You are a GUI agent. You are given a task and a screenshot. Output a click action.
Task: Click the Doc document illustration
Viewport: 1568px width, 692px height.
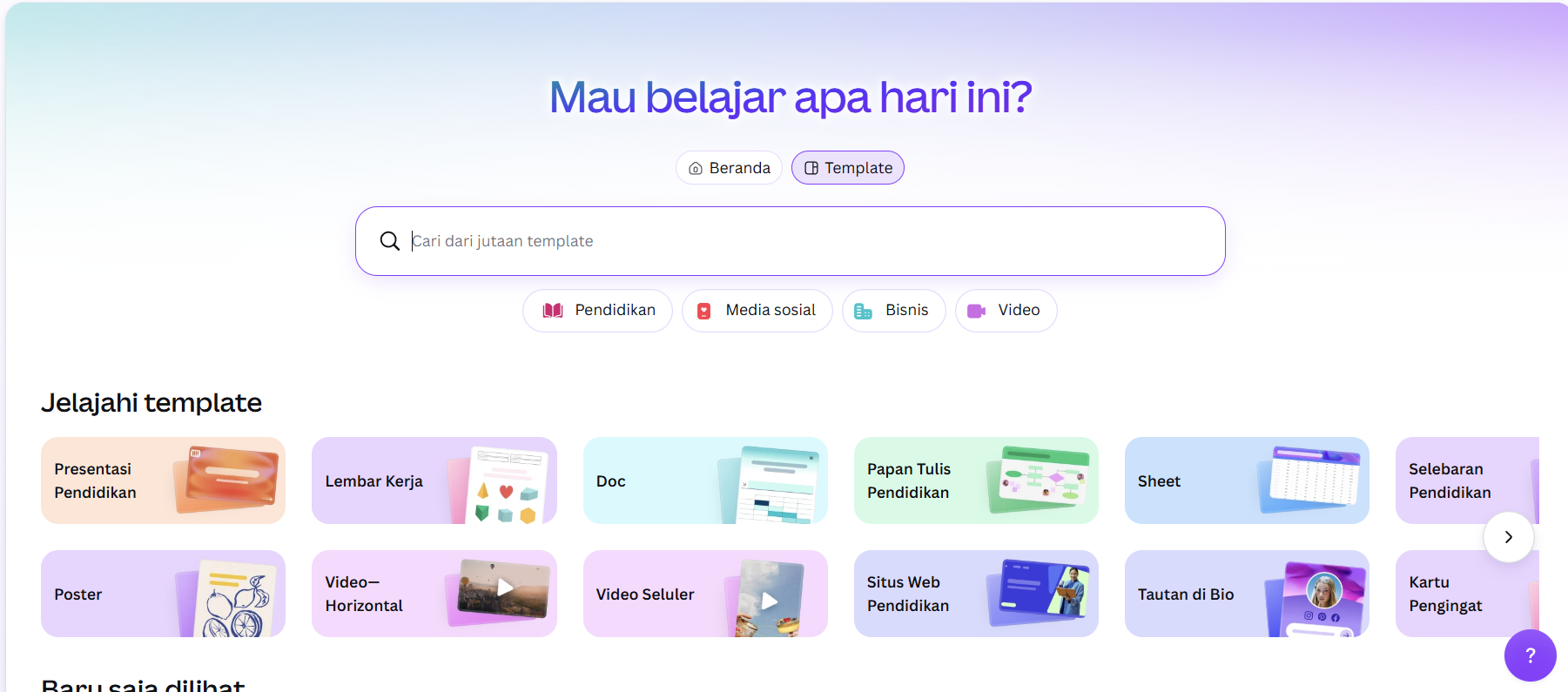click(x=770, y=485)
